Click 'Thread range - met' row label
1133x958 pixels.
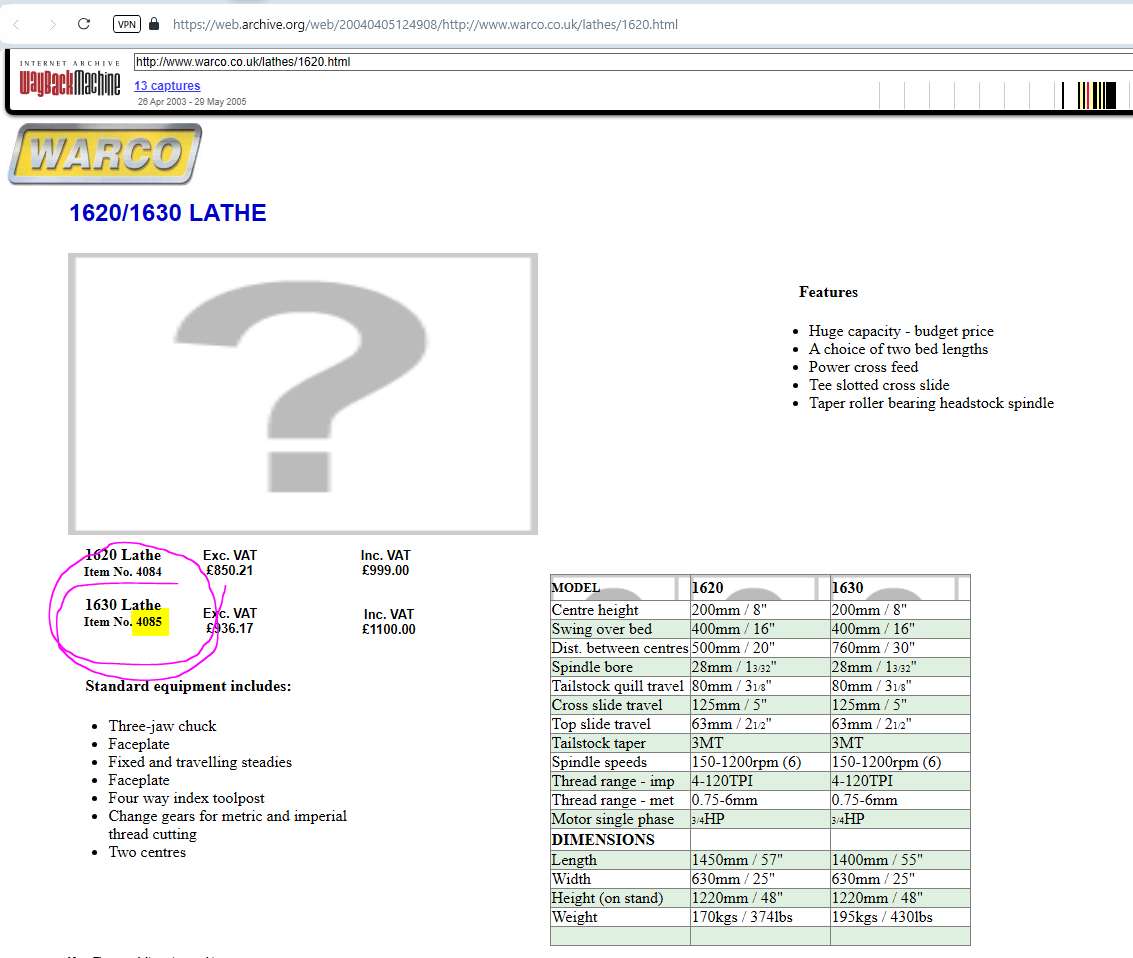tap(613, 801)
